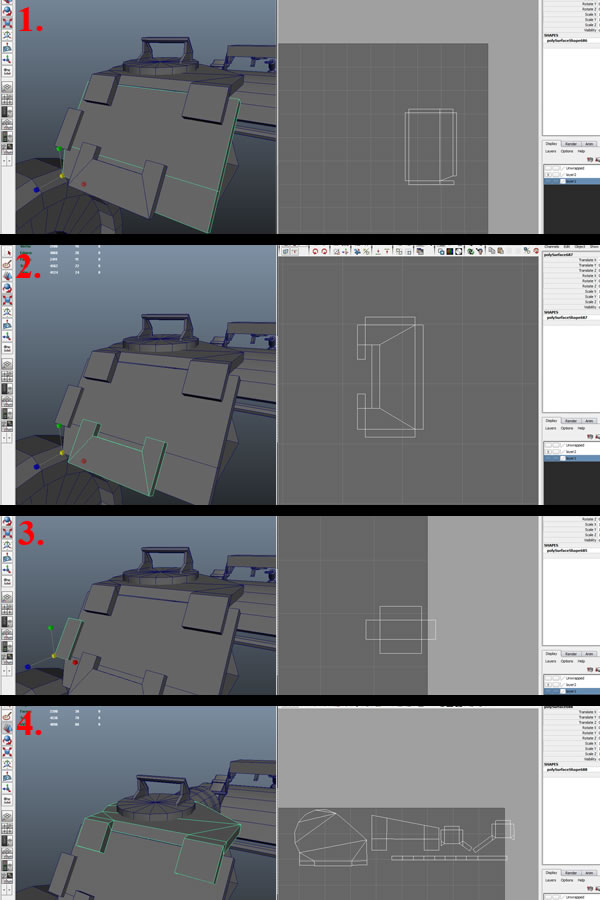Screen dimensions: 600x900
Task: Switch to the Anim tab in screenshot 4
Action: click(x=589, y=872)
